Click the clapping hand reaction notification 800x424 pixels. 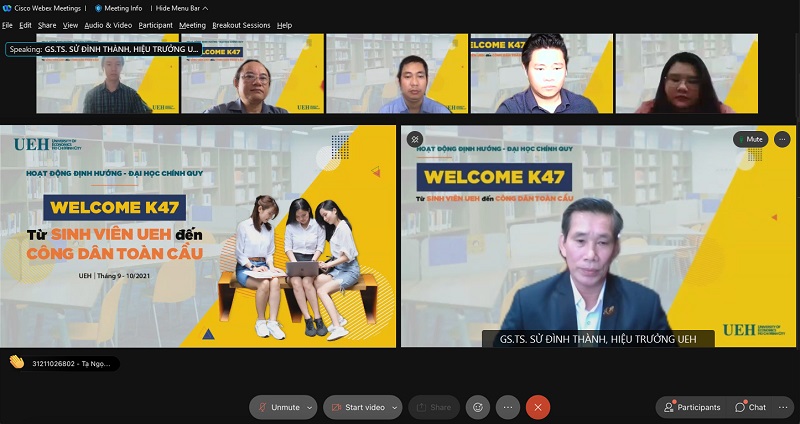17,362
